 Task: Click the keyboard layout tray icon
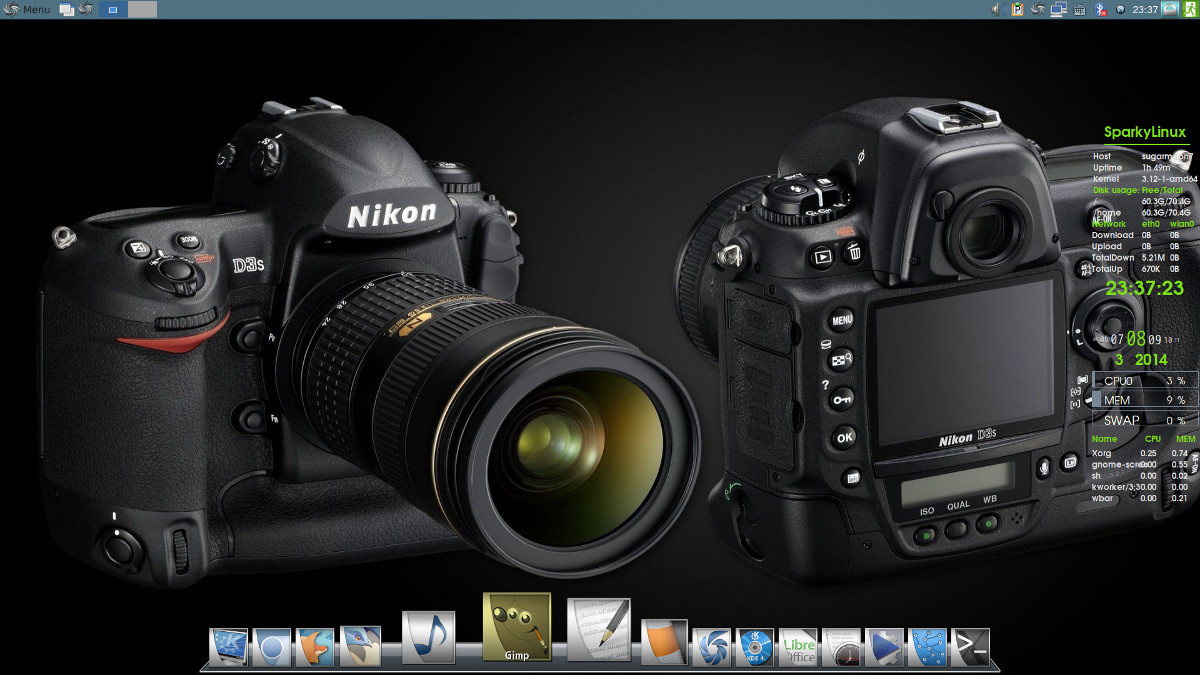pyautogui.click(x=1079, y=9)
